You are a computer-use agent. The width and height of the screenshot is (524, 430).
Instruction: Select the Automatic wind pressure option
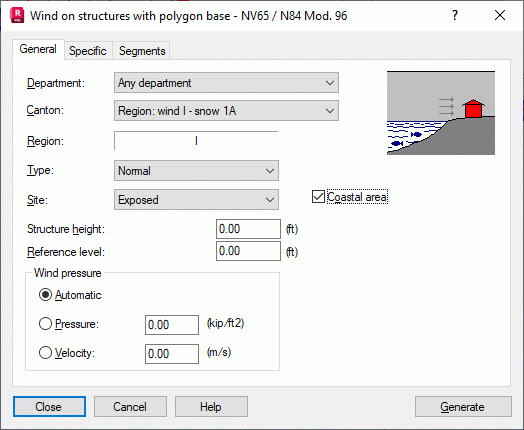[45, 295]
